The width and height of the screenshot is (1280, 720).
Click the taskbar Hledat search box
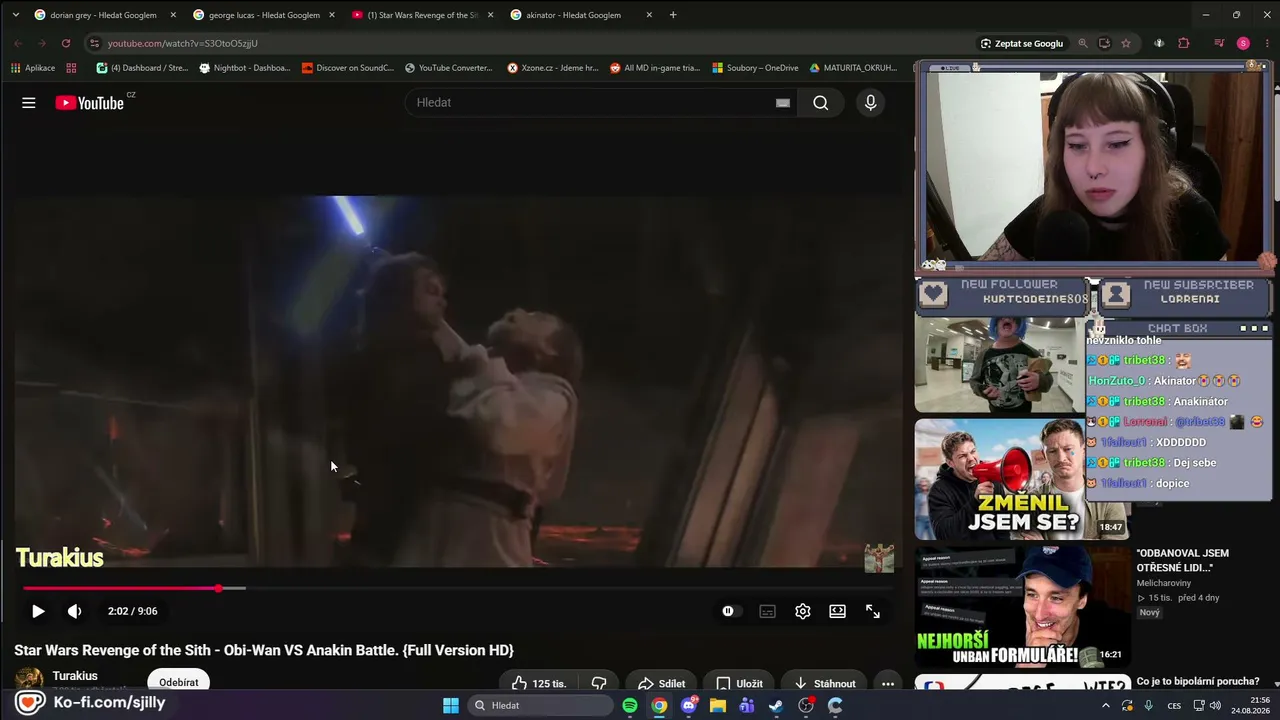click(541, 705)
